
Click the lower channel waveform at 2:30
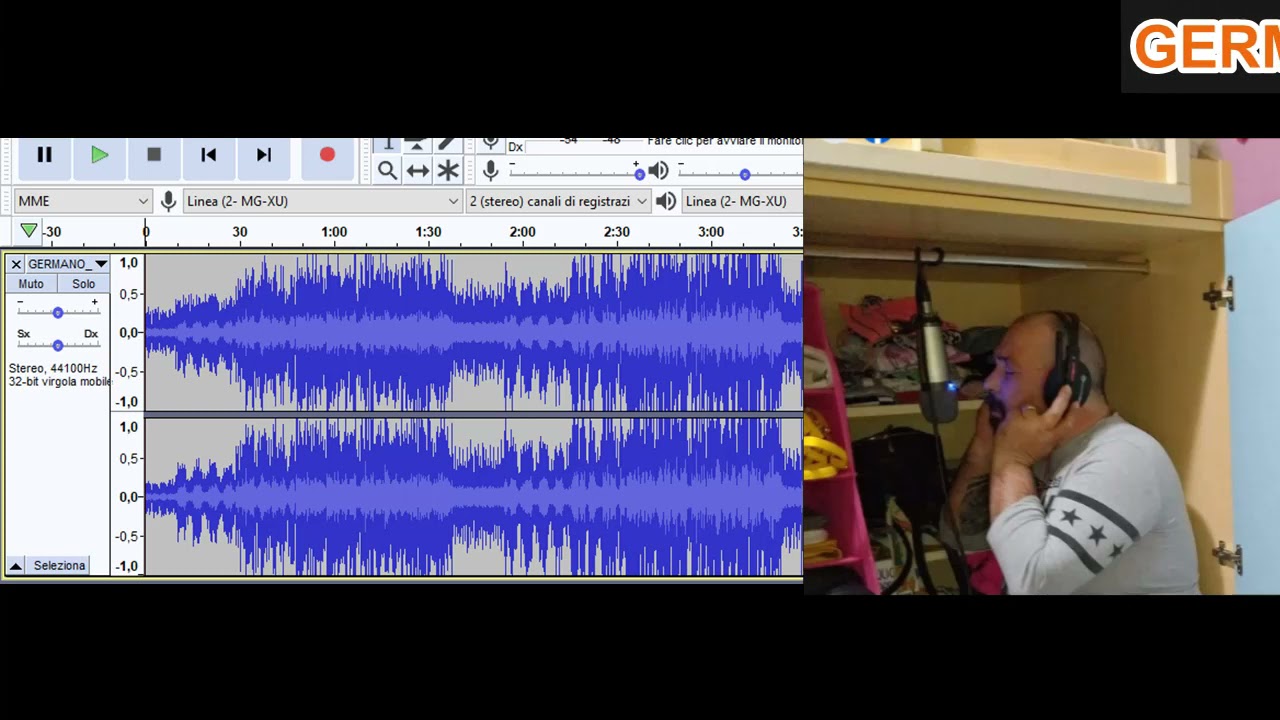tap(617, 497)
